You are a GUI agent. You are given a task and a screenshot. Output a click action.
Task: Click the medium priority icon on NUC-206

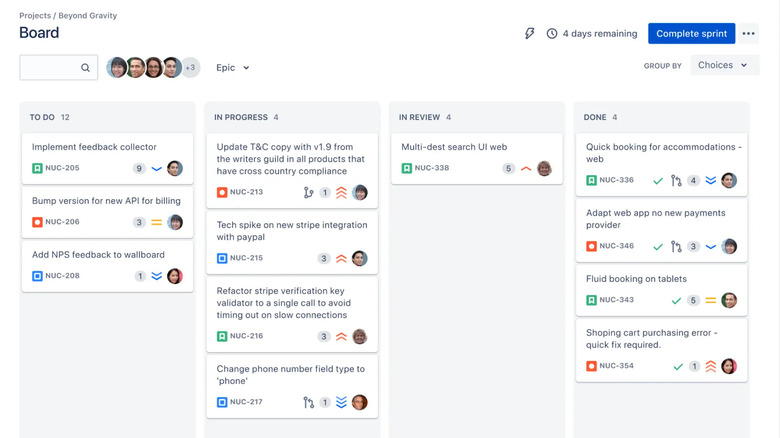[x=156, y=222]
